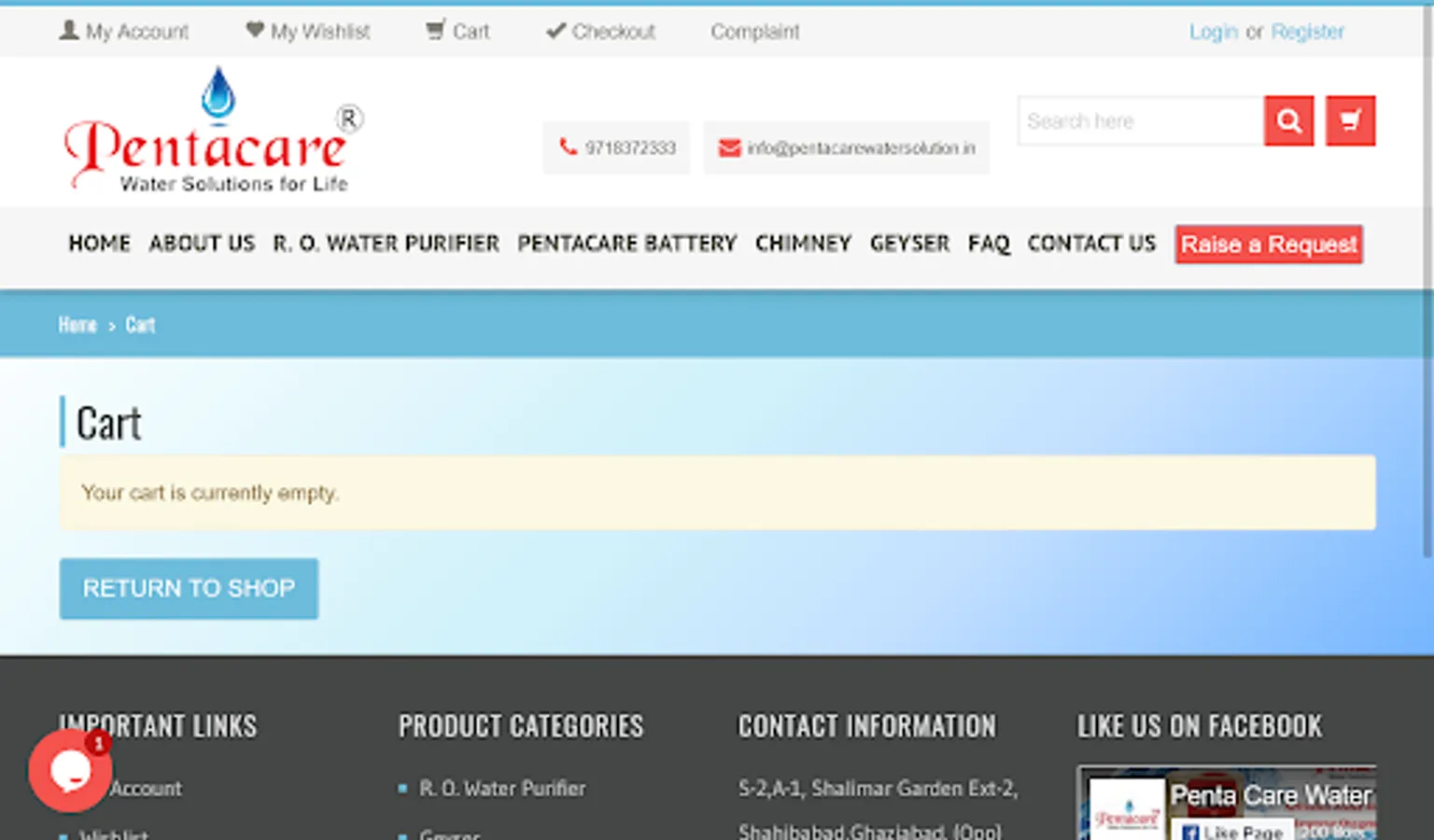Viewport: 1434px width, 840px height.
Task: Click the page vertical scrollbar
Action: (x=1427, y=280)
